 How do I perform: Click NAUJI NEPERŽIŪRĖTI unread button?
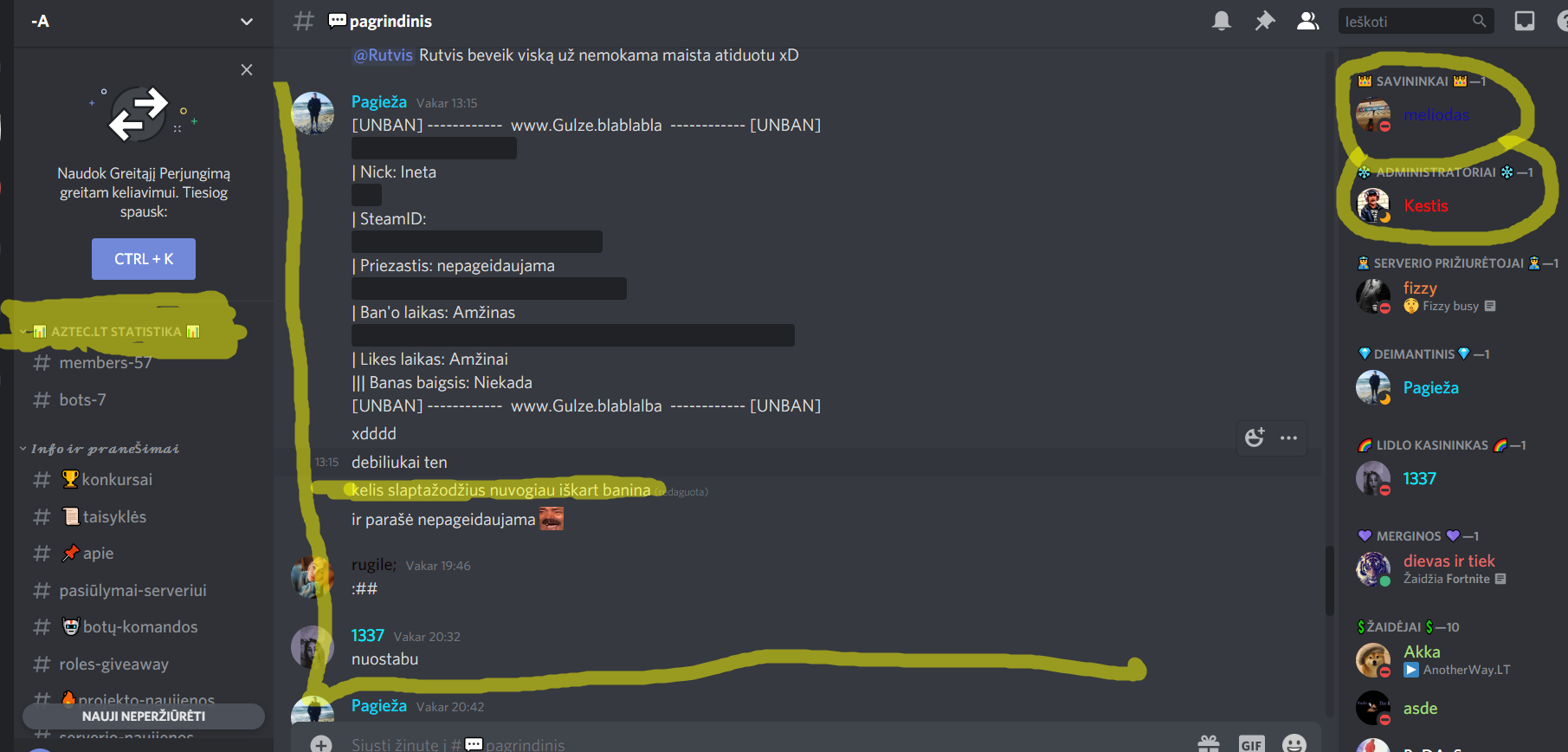[144, 716]
